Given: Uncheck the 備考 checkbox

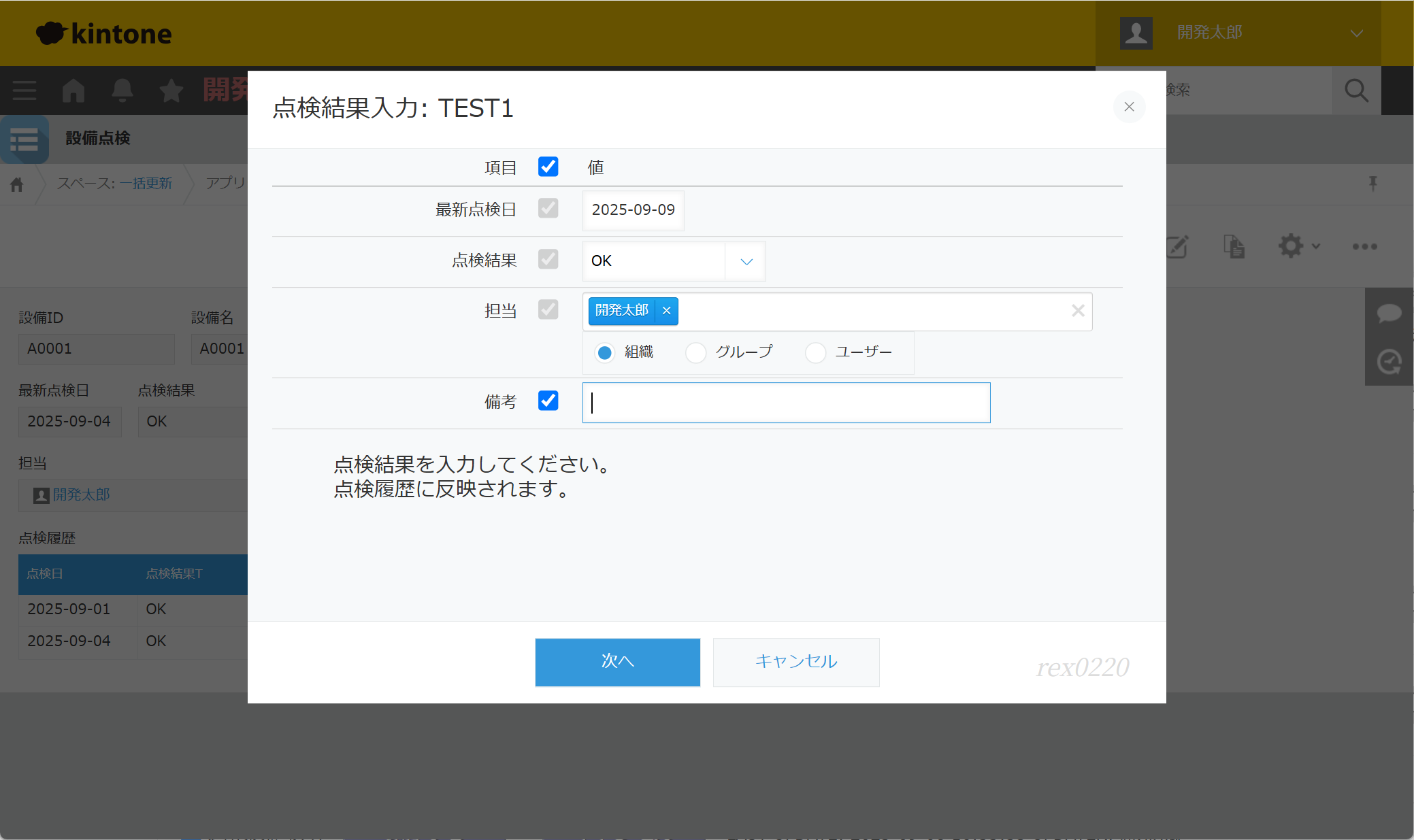Looking at the screenshot, I should (x=548, y=401).
